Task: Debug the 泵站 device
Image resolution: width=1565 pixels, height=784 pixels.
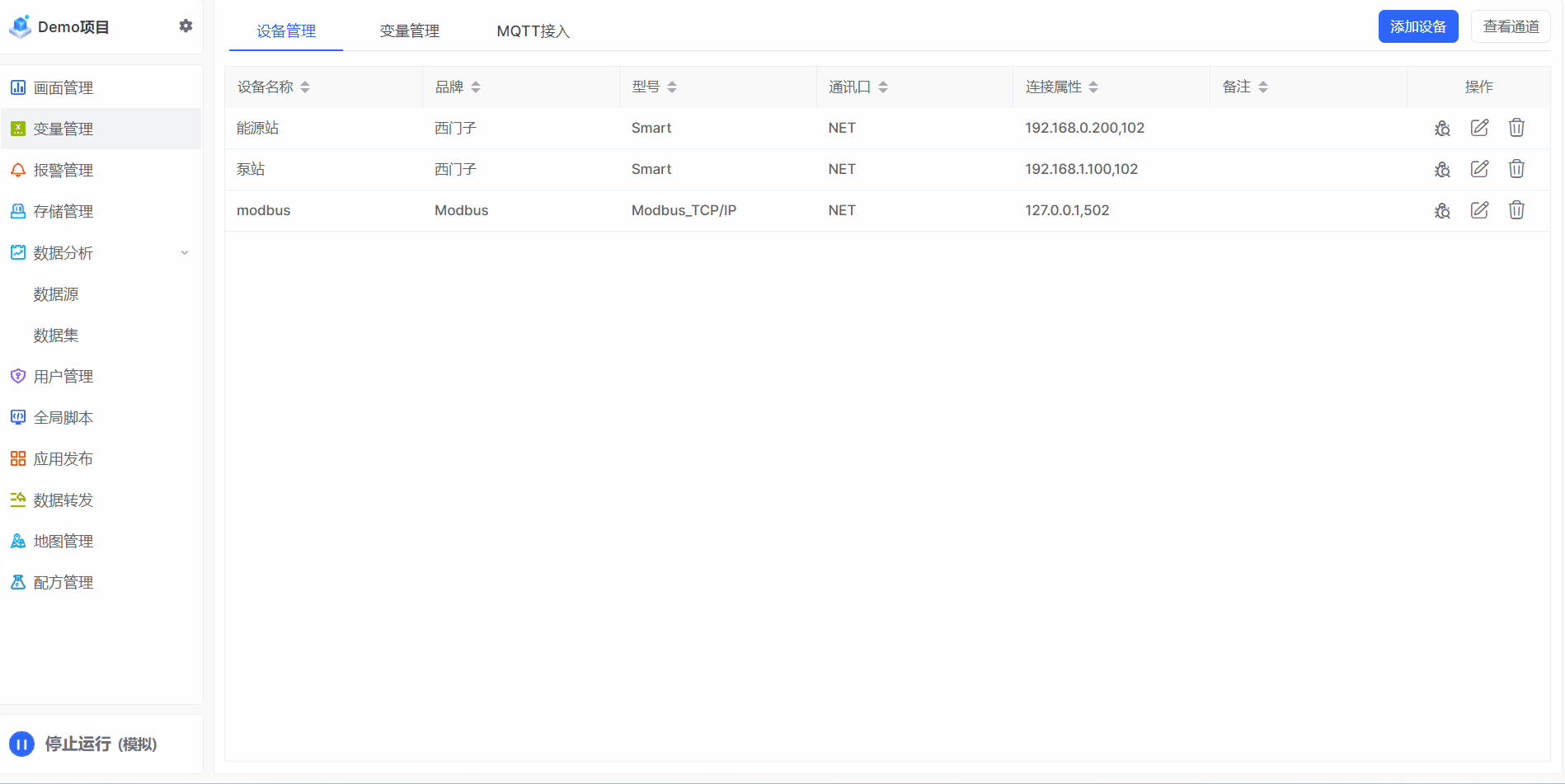Action: pos(1442,169)
